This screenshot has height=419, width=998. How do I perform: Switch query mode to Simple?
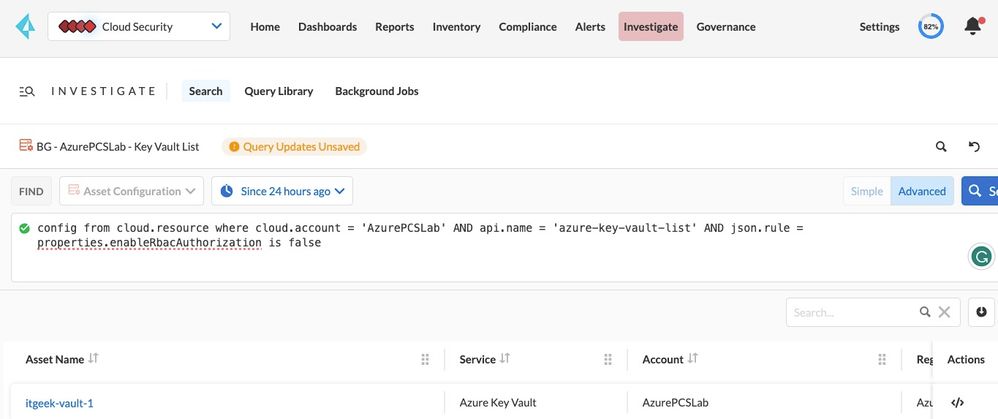coord(866,191)
